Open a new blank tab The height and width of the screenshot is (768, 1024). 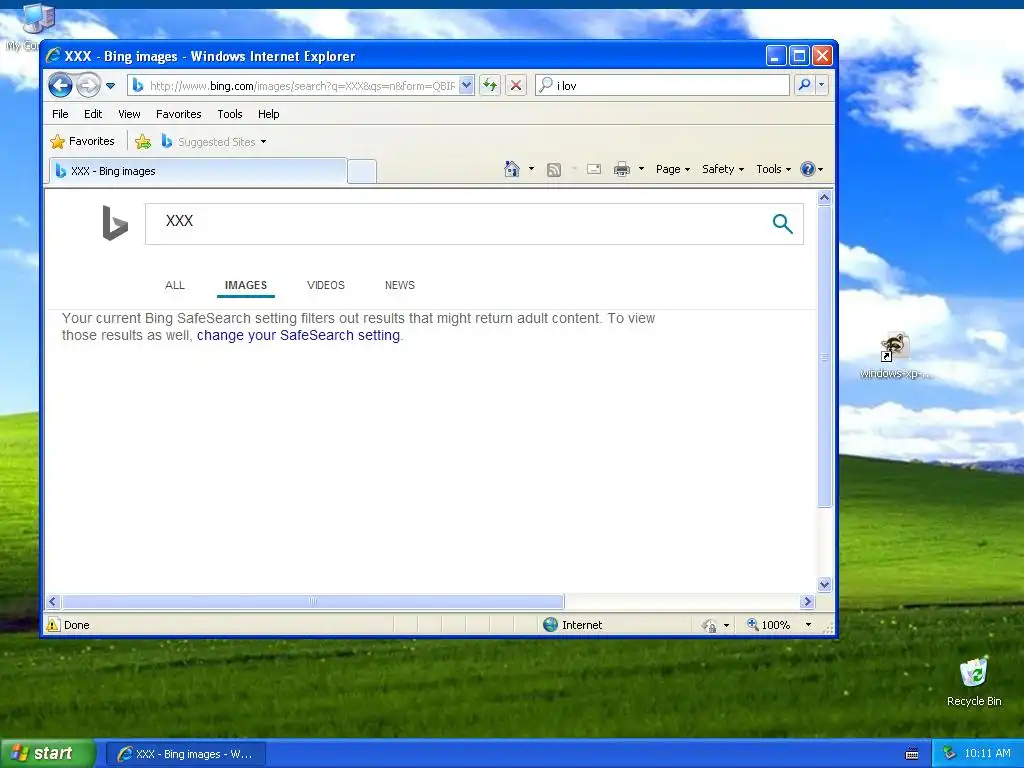[362, 171]
